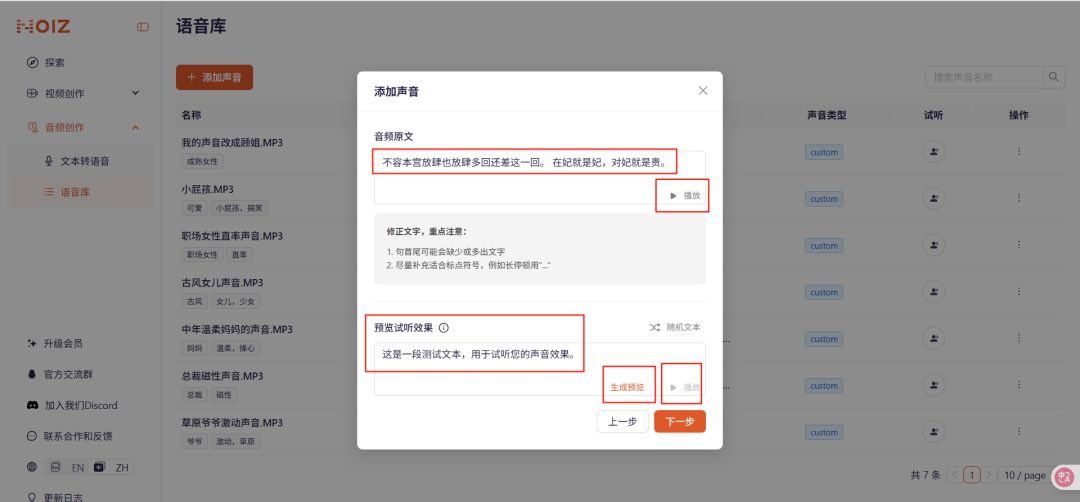The height and width of the screenshot is (502, 1080).
Task: Click the 激动, 草原 tag
Action: click(236, 441)
